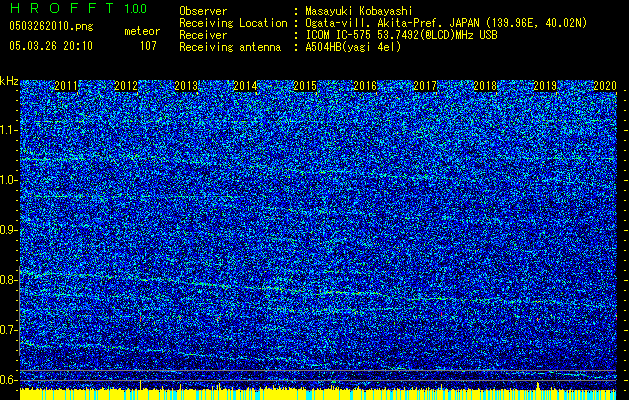Click the Receiving Location label
The height and width of the screenshot is (400, 629).
click(233, 23)
